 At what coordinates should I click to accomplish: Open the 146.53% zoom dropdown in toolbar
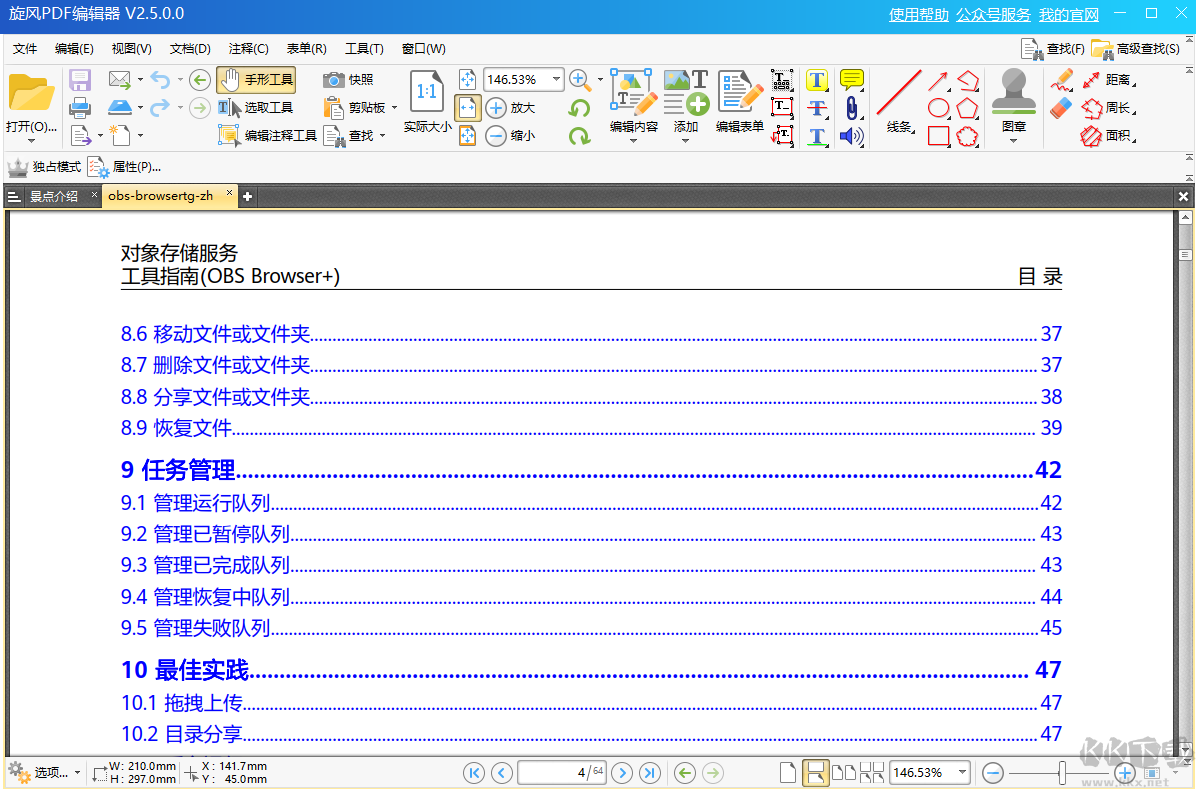(556, 80)
